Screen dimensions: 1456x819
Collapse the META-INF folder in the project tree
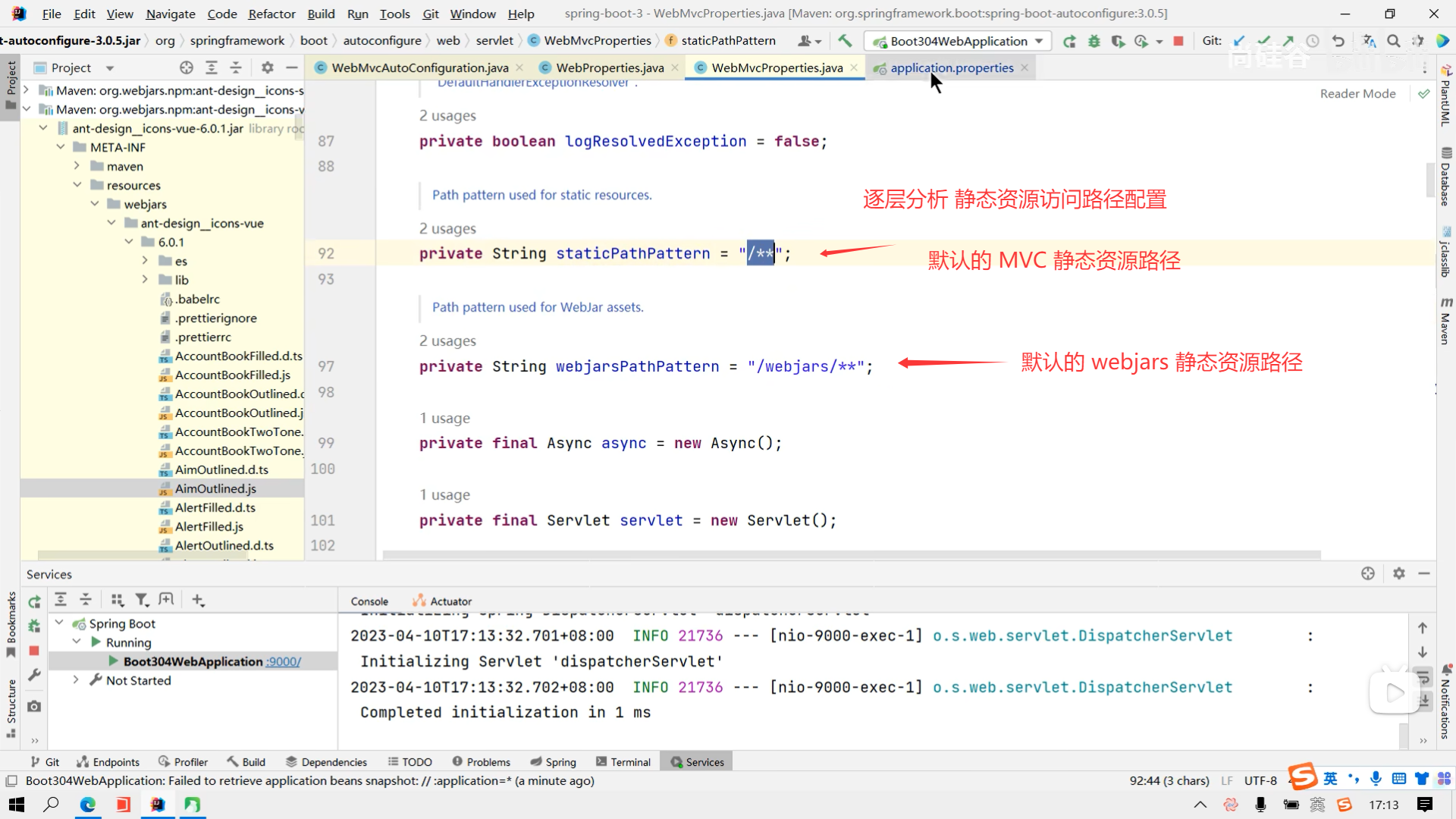pos(61,147)
